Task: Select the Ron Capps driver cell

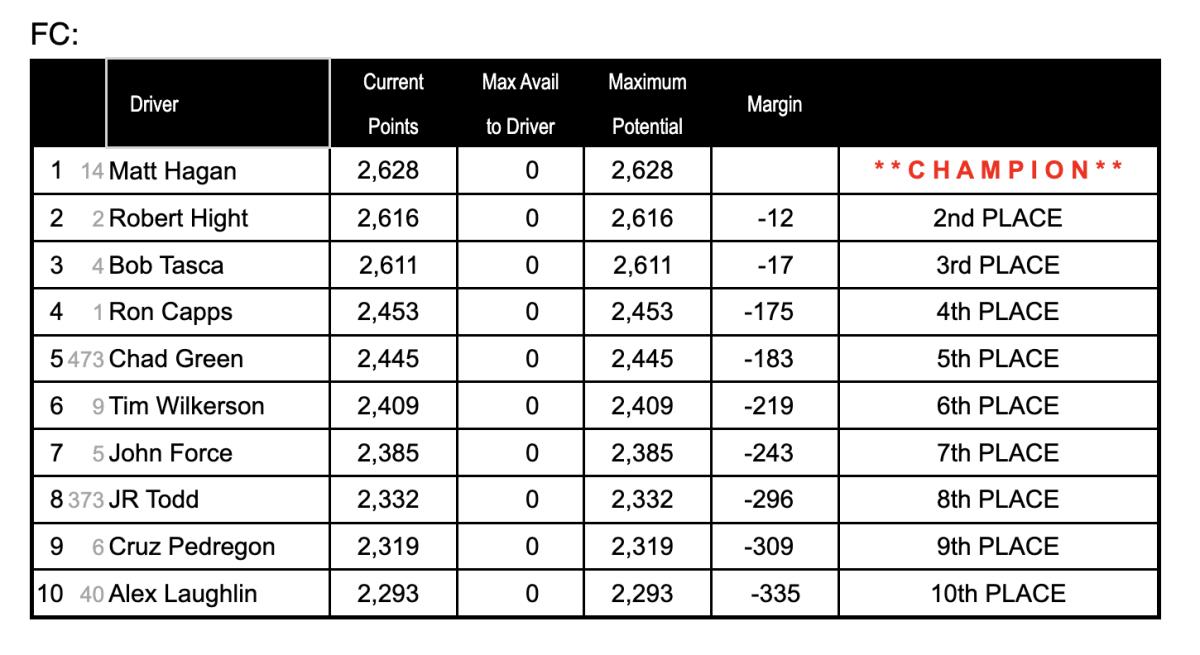Action: (170, 312)
